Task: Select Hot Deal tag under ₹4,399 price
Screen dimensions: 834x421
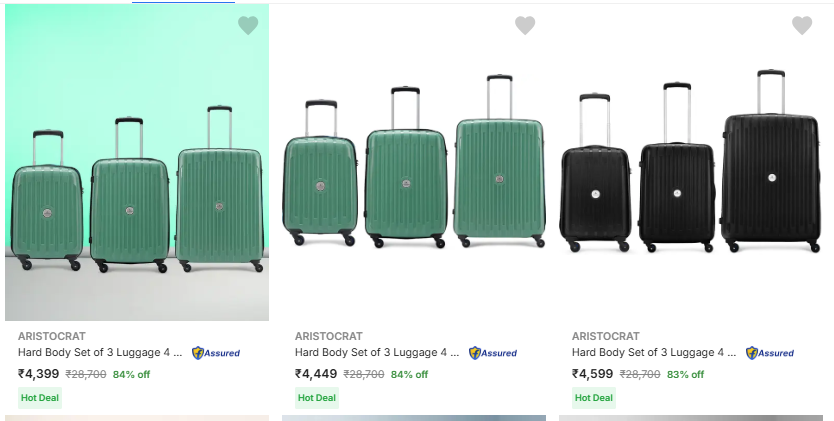Action: 40,397
